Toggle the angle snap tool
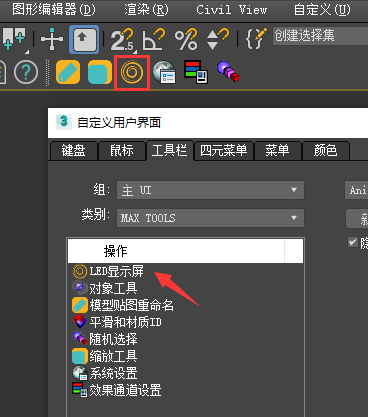 tap(154, 40)
